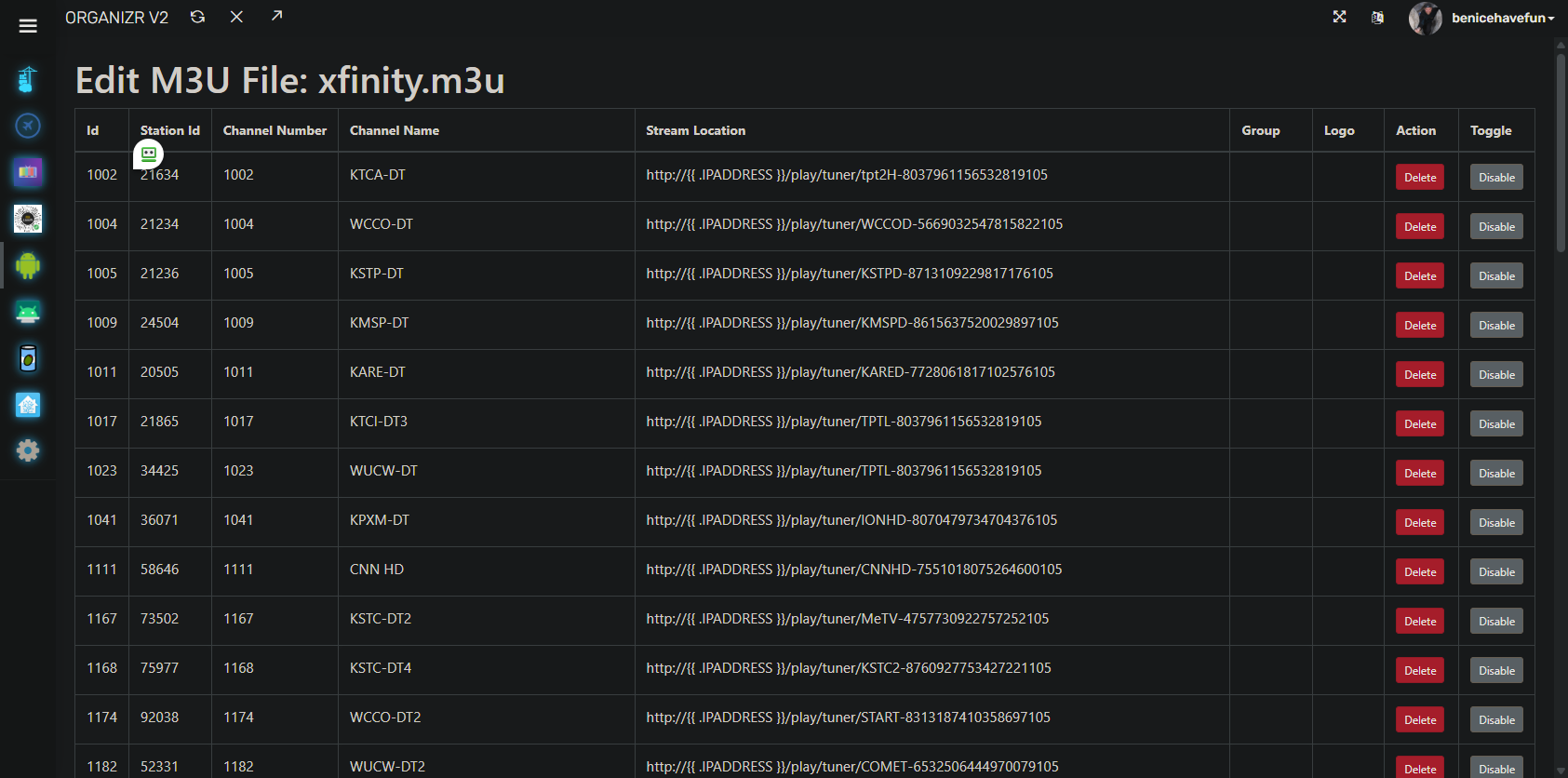Image resolution: width=1568 pixels, height=778 pixels.
Task: Click the refresh tab icon
Action: pos(197,17)
